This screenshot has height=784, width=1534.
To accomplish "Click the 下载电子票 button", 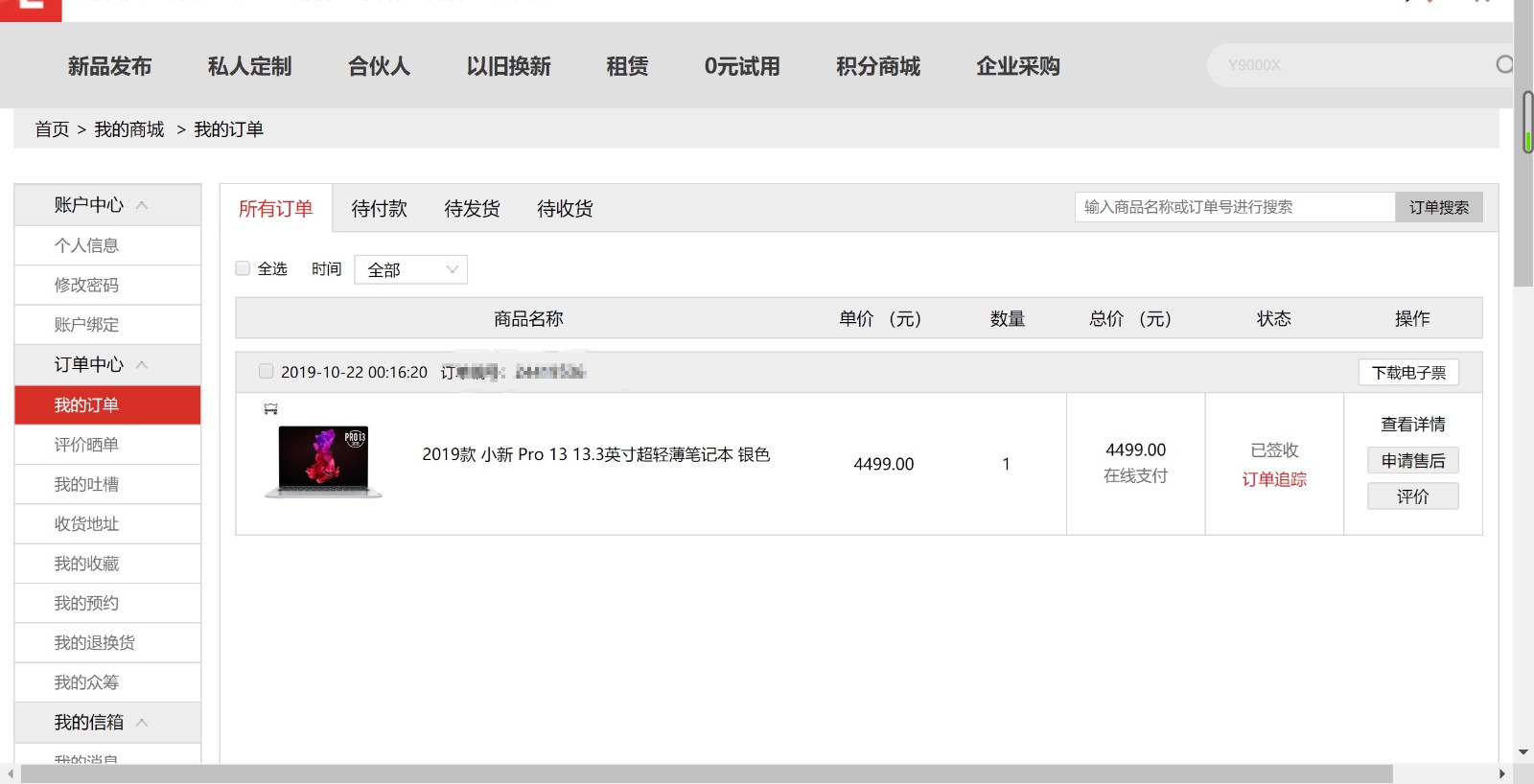I will [x=1408, y=372].
